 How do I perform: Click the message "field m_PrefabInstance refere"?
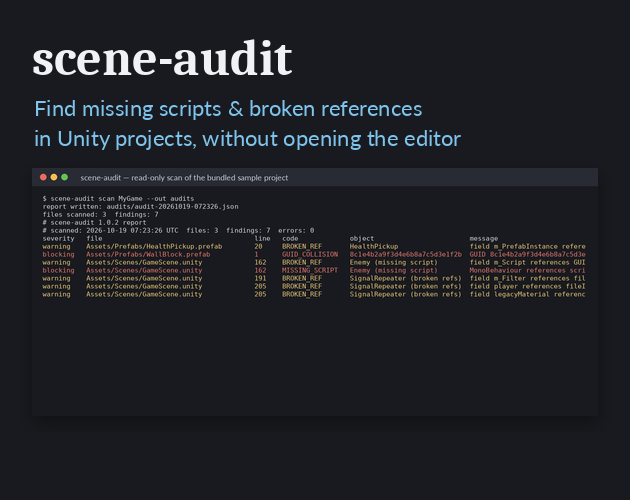click(x=528, y=246)
